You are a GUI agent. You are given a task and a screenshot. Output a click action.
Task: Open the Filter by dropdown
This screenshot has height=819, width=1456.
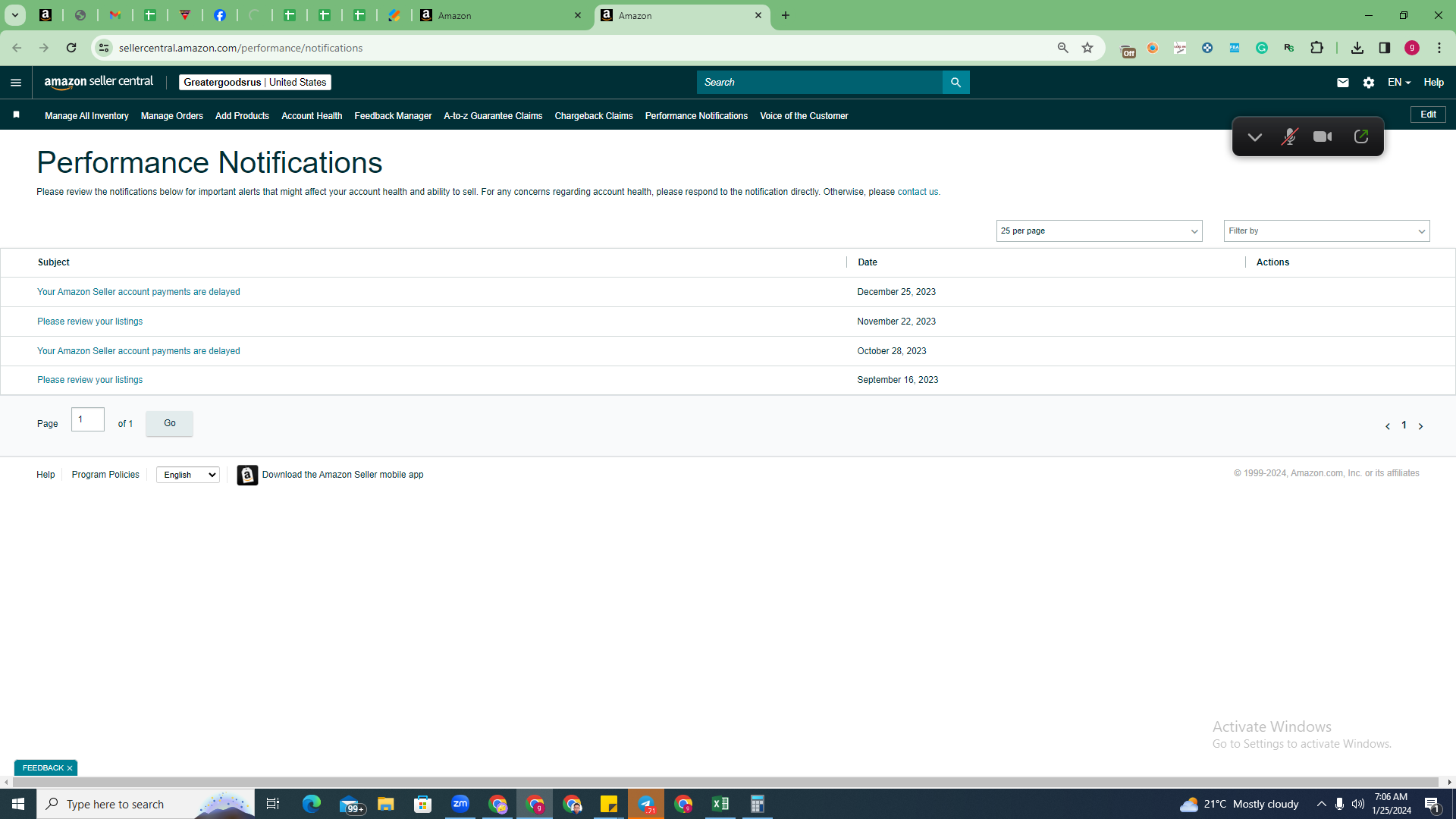(1326, 231)
